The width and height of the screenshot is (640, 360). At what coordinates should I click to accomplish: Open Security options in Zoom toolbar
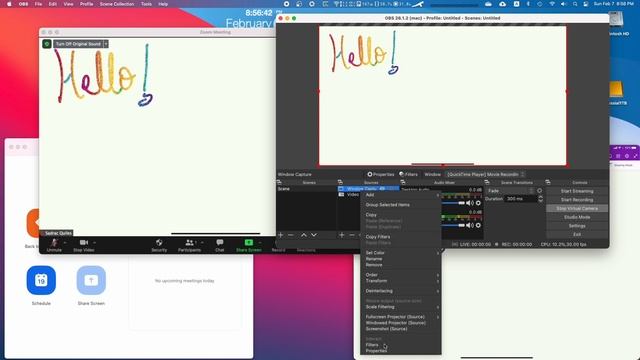pyautogui.click(x=159, y=245)
